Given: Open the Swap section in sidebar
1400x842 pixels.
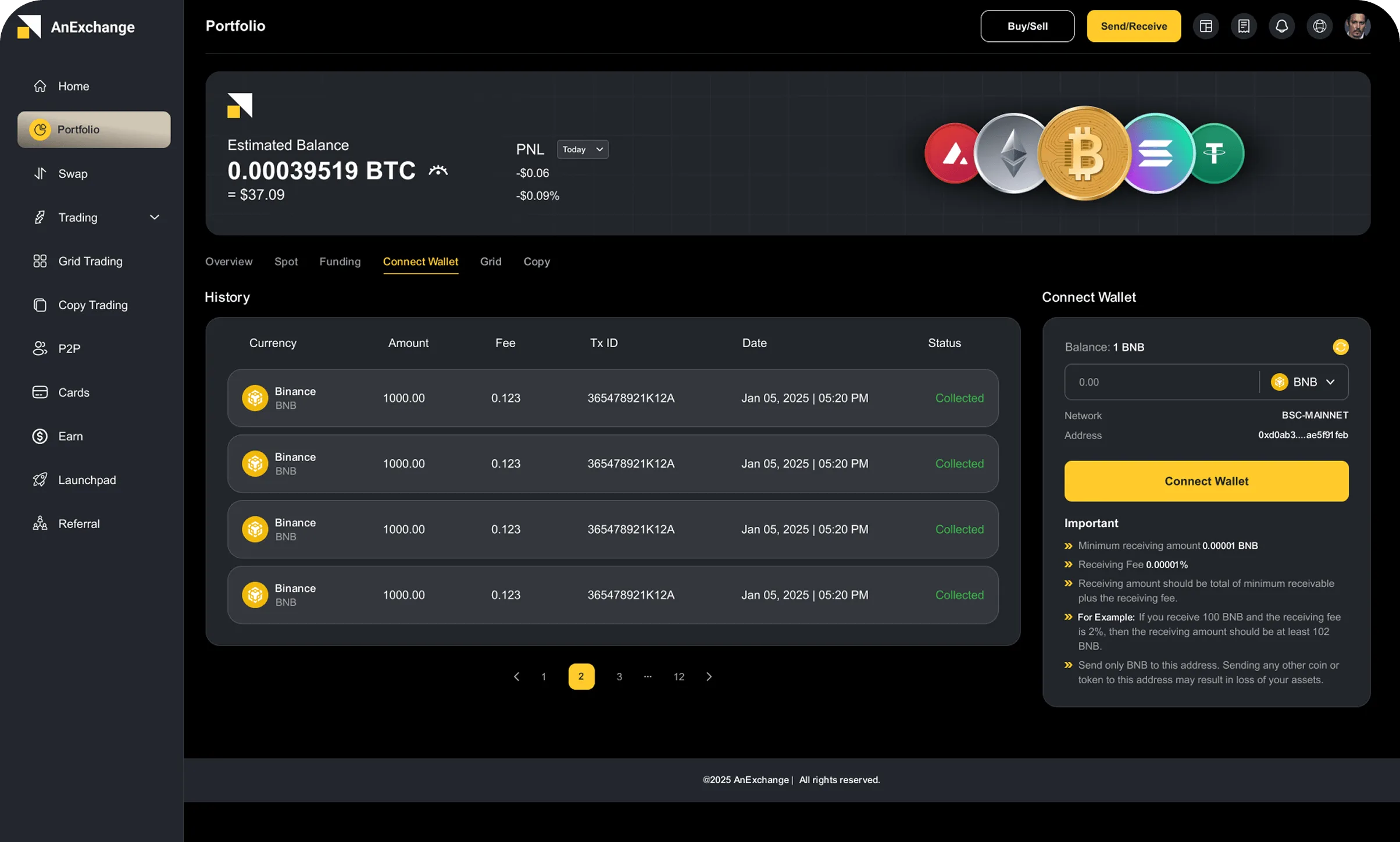Looking at the screenshot, I should pos(72,173).
